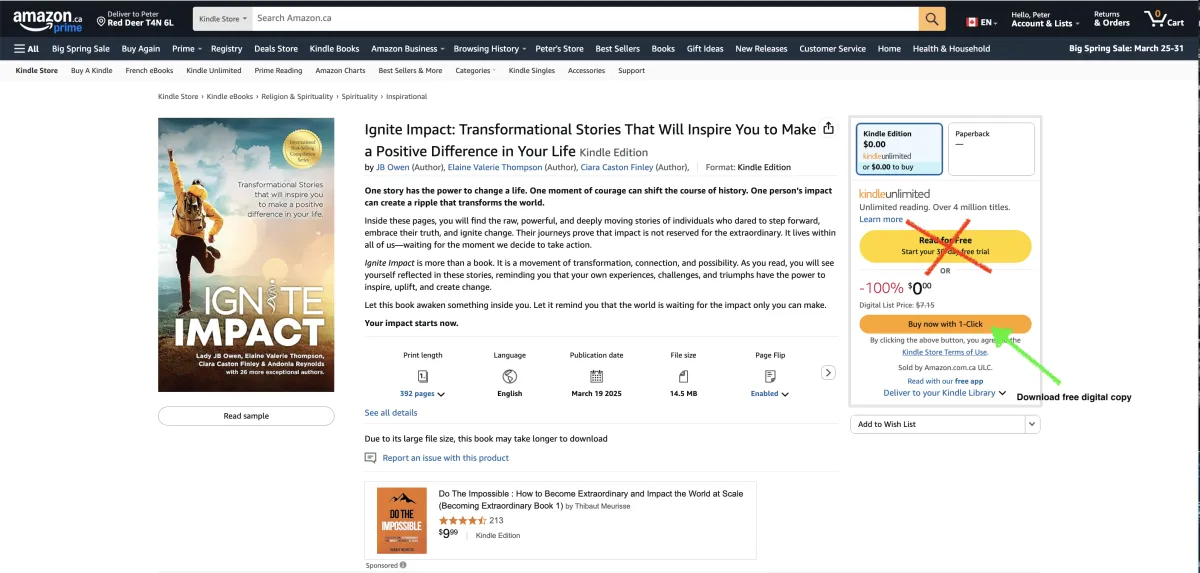Click Learn more under Kindle Unlimited
Image resolution: width=1200 pixels, height=573 pixels.
click(x=880, y=219)
